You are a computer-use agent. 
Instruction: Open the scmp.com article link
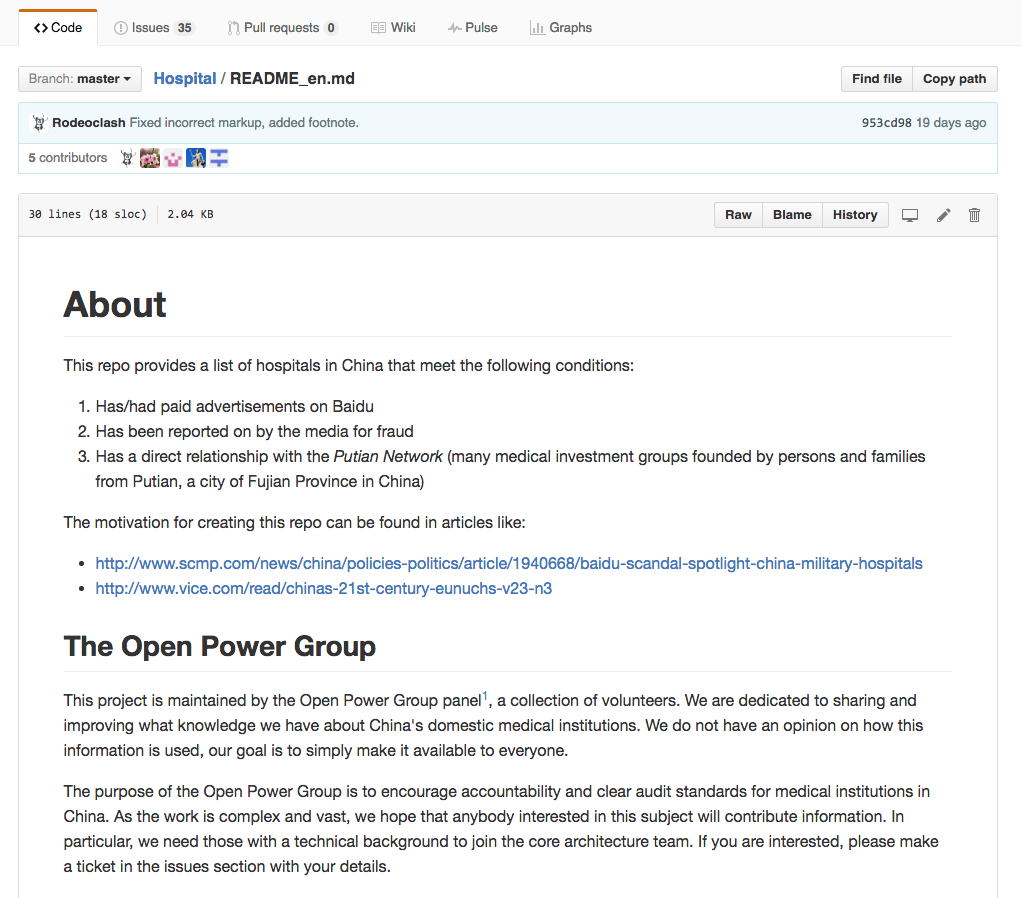[509, 563]
